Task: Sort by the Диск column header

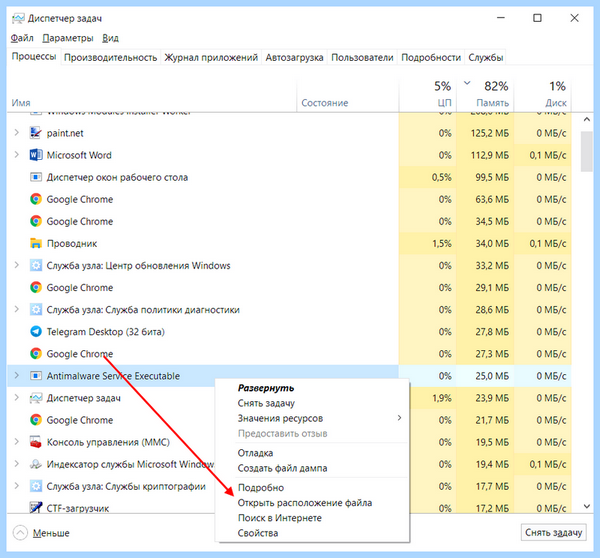Action: (x=543, y=96)
